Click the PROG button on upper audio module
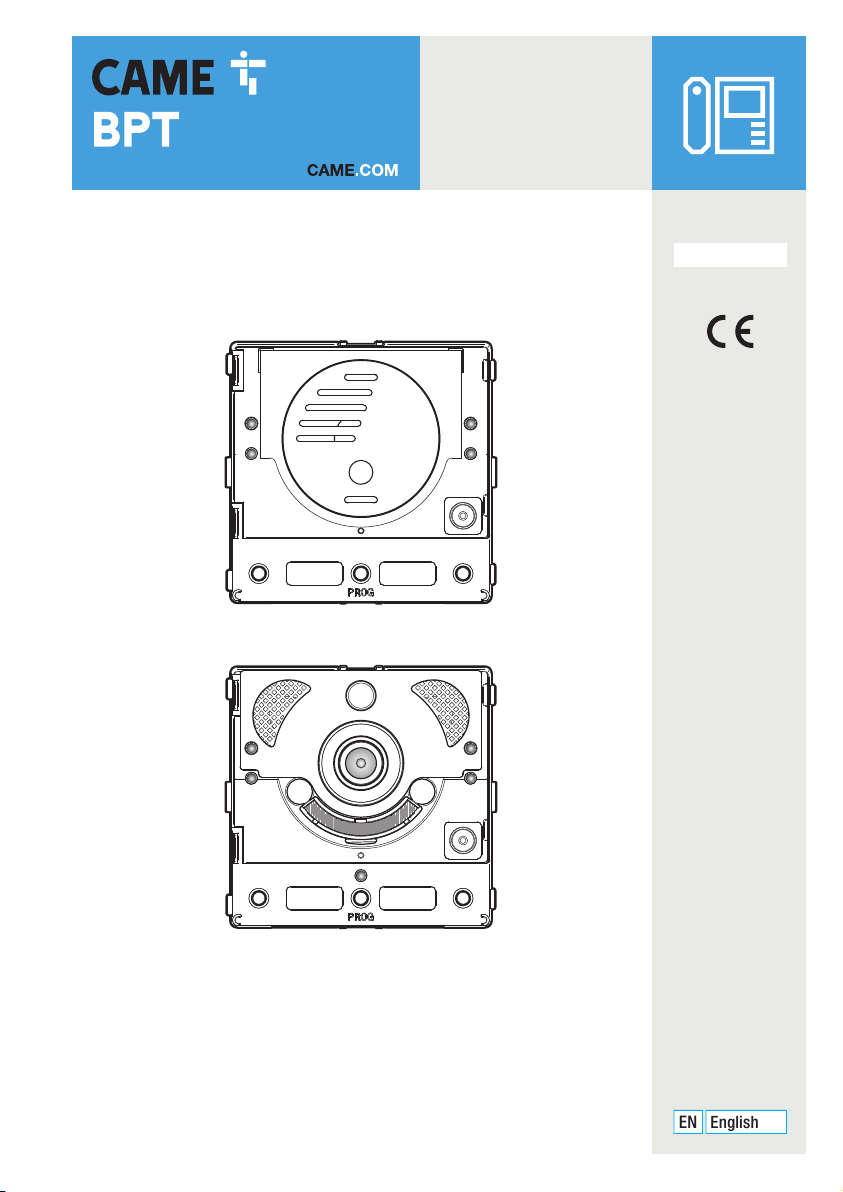 point(361,572)
